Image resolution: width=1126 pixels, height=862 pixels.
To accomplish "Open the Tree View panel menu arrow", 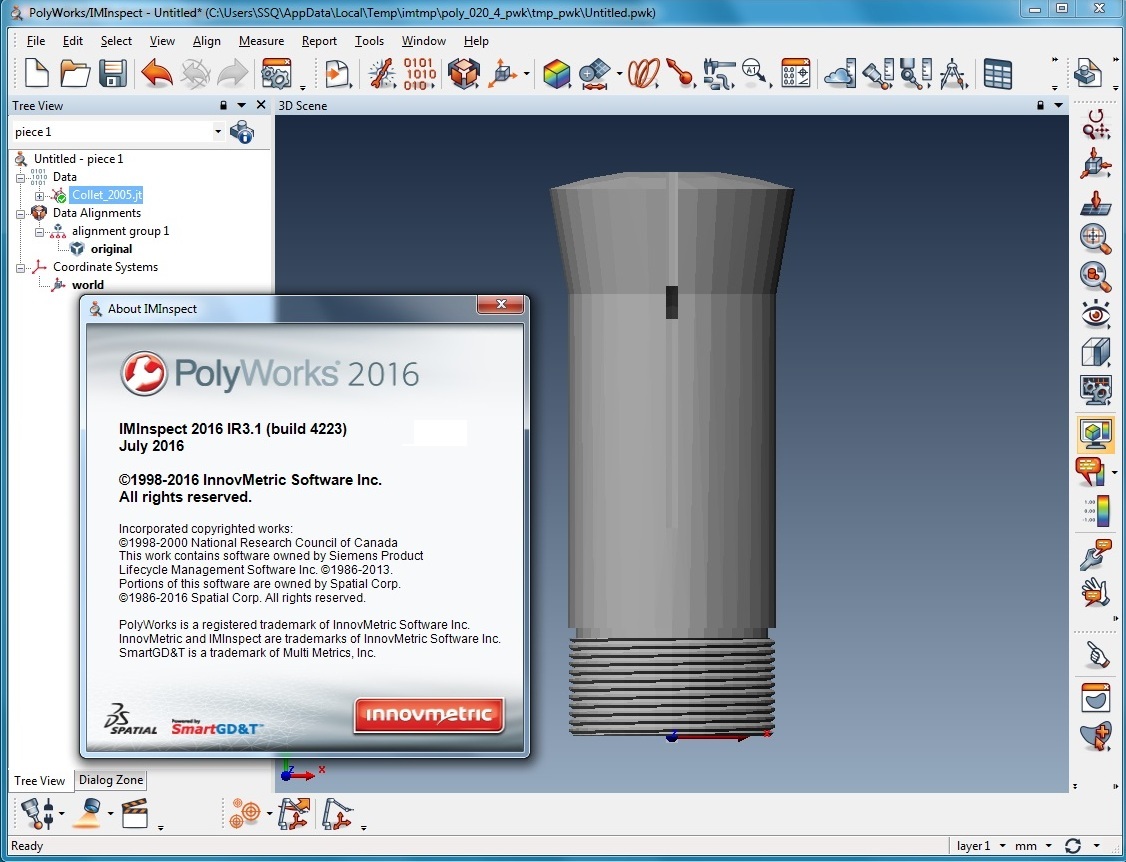I will [x=242, y=105].
